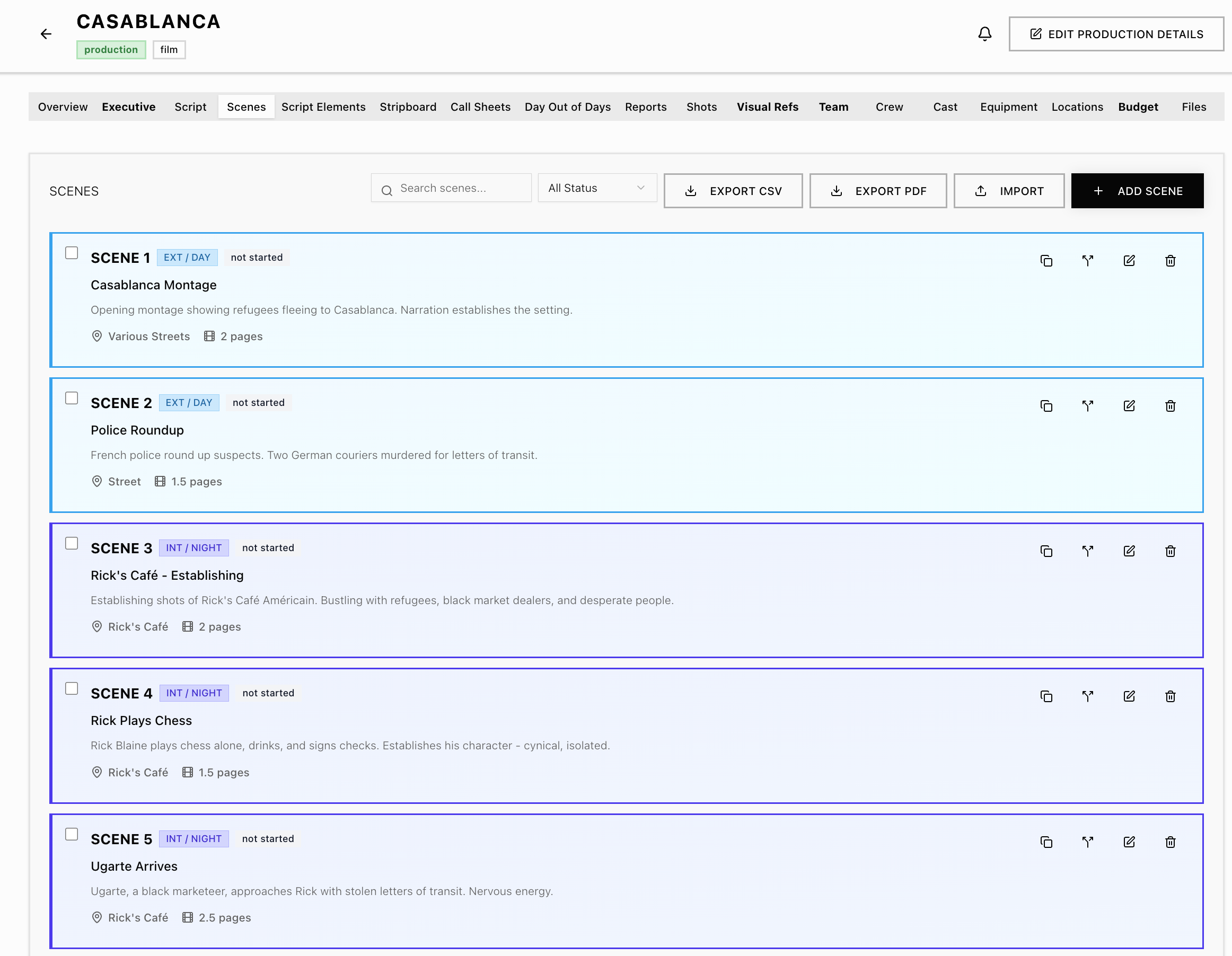Open notifications via the bell icon

984,33
